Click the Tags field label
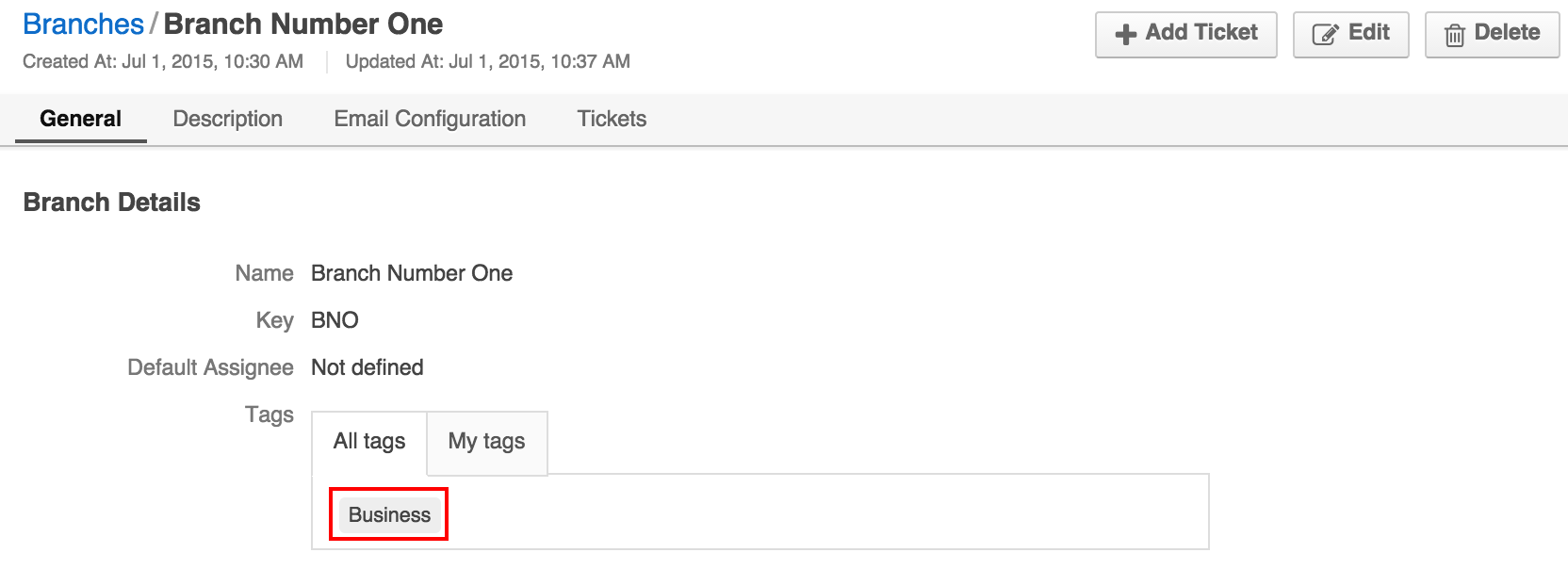 [269, 415]
